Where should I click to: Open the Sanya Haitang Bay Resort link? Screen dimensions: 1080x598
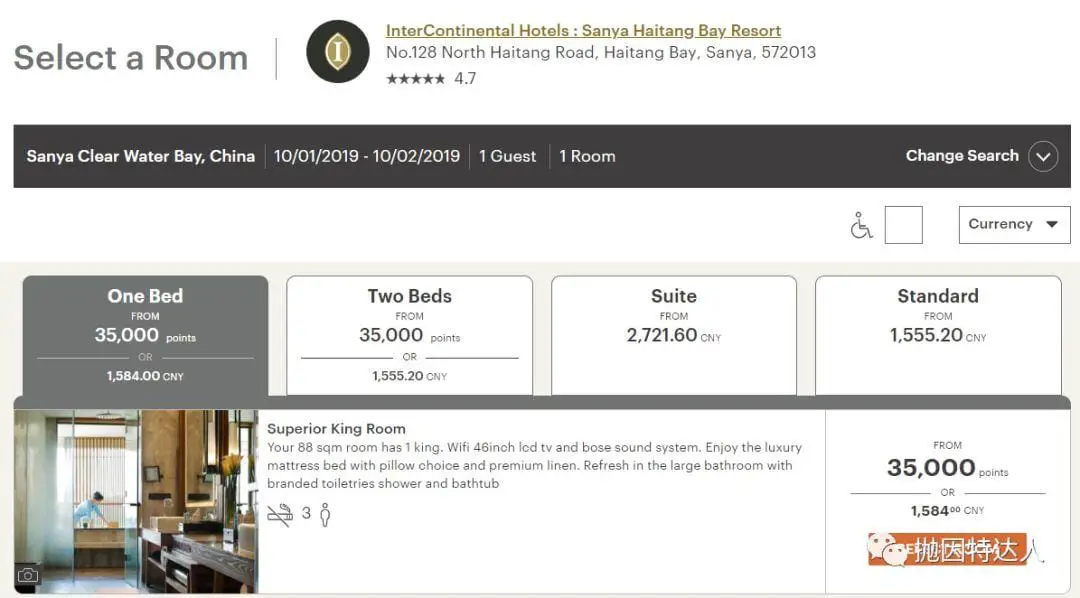pos(583,30)
